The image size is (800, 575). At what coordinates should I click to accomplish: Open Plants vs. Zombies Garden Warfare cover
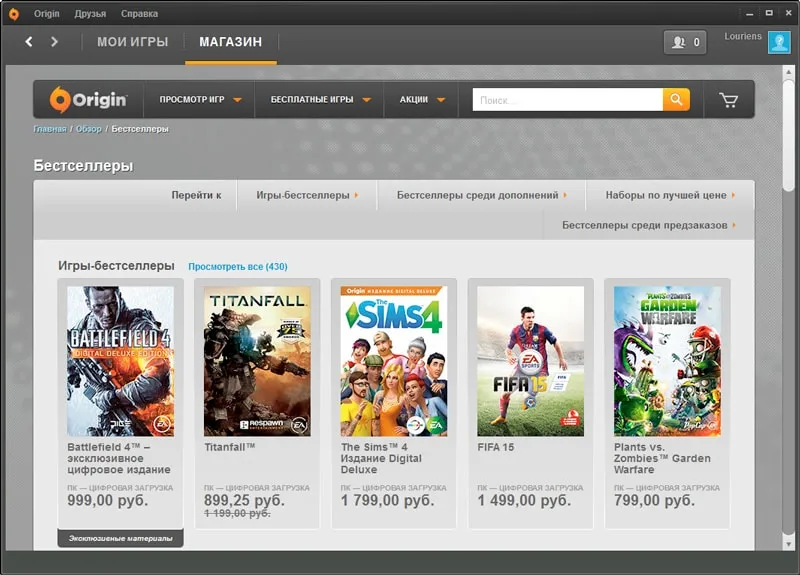(x=667, y=361)
